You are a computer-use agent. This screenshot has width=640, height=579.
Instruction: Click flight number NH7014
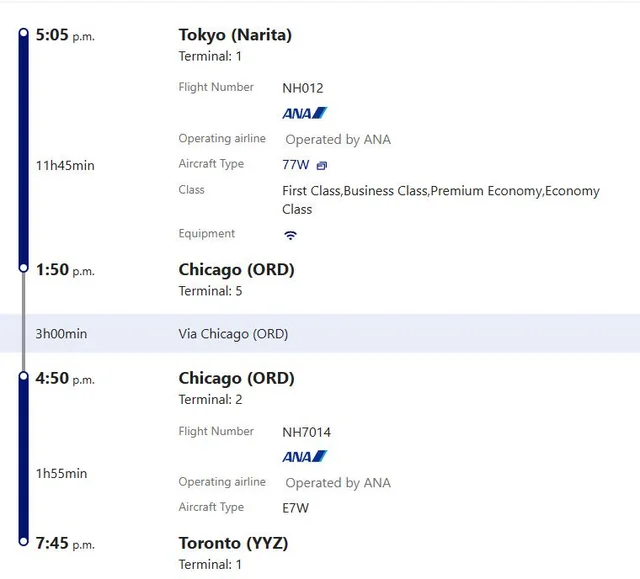[307, 432]
